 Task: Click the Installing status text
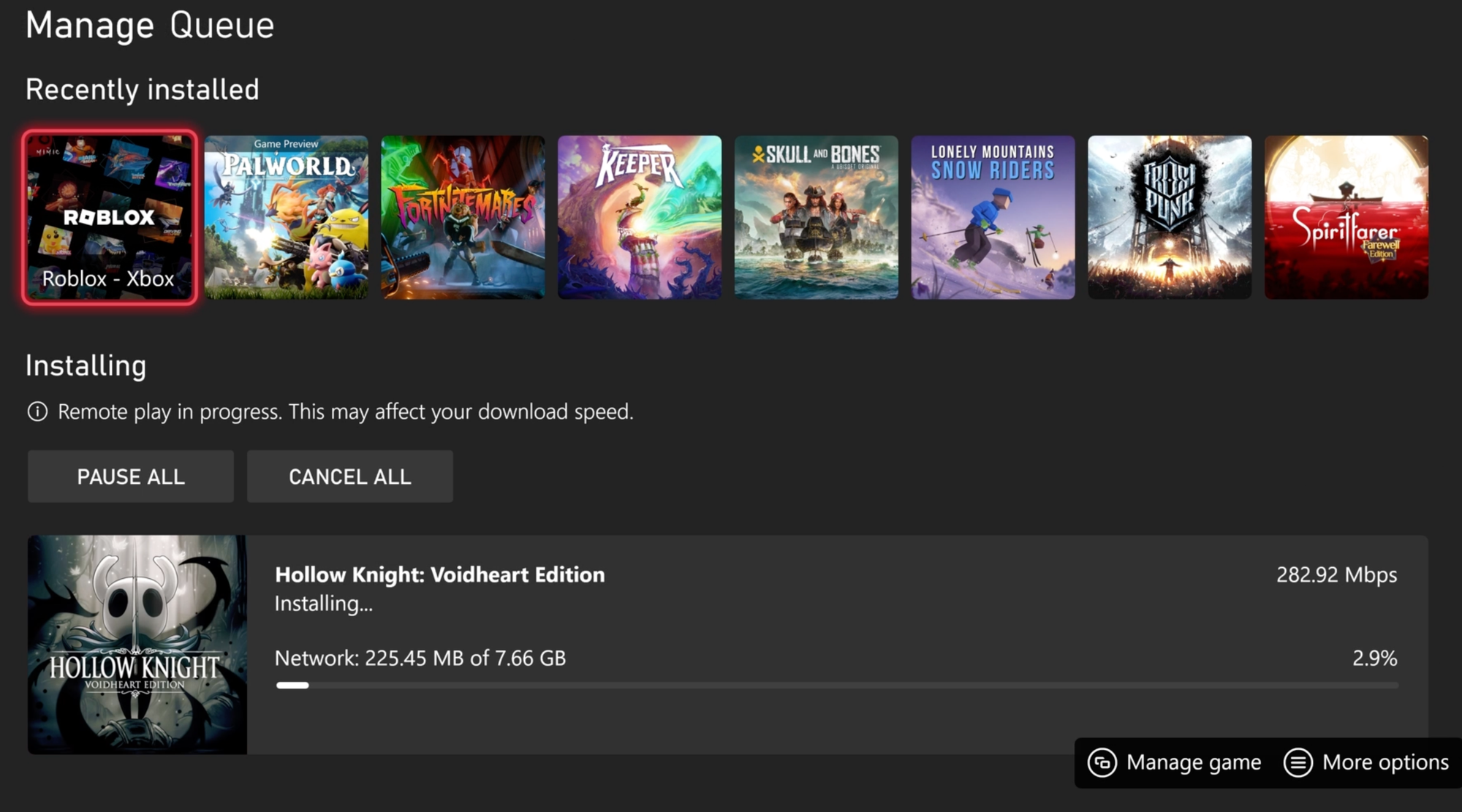(323, 604)
